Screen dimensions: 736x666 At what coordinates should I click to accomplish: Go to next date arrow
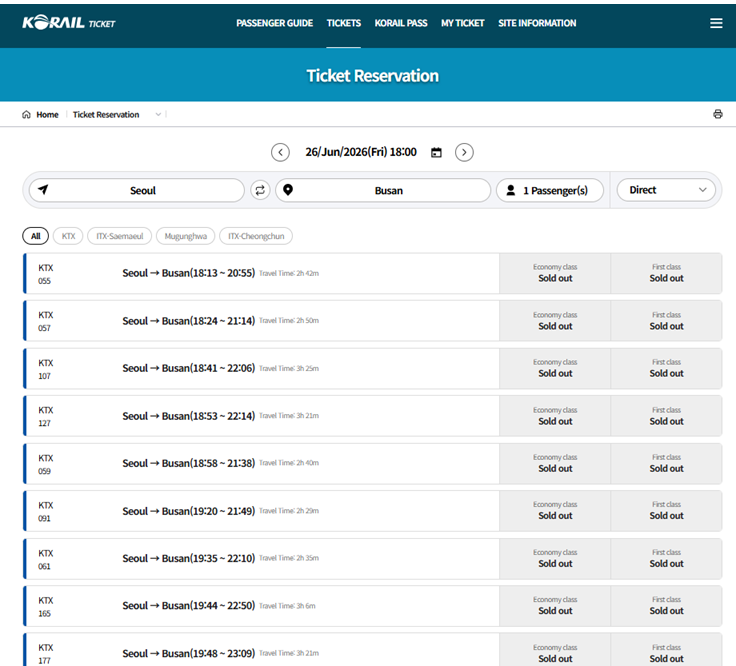pos(464,152)
